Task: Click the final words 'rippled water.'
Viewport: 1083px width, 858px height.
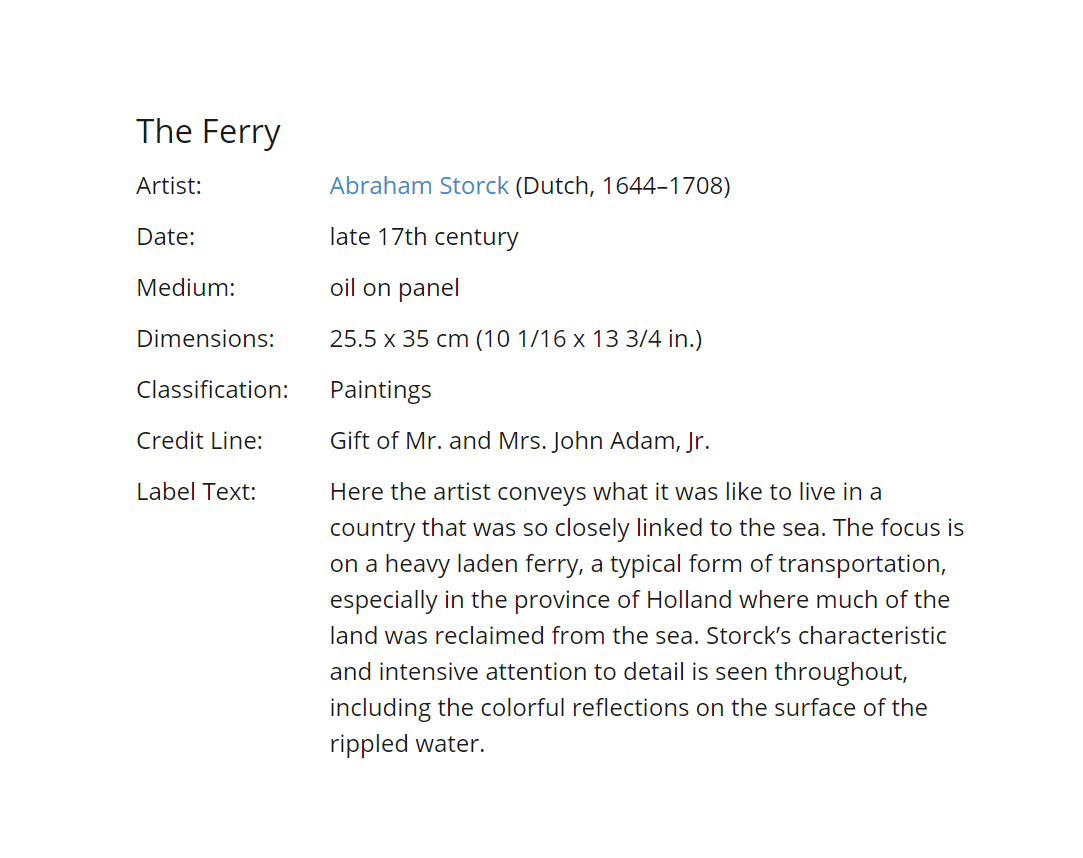Action: pyautogui.click(x=408, y=744)
